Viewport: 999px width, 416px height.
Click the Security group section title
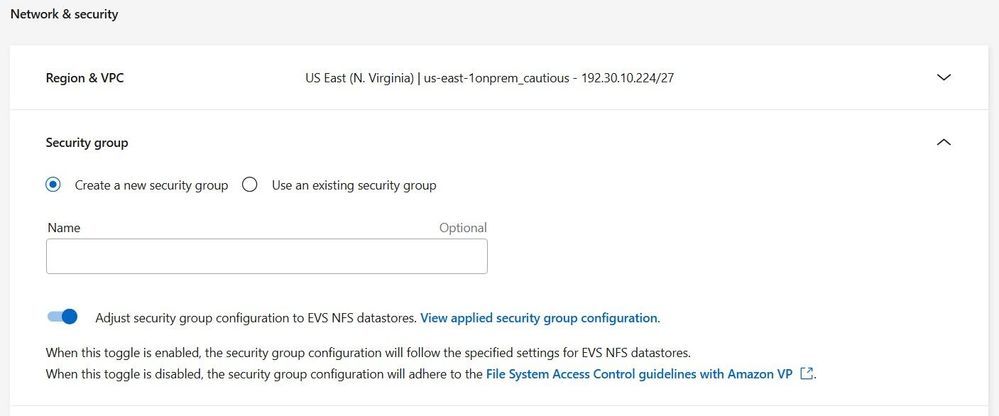coord(87,143)
